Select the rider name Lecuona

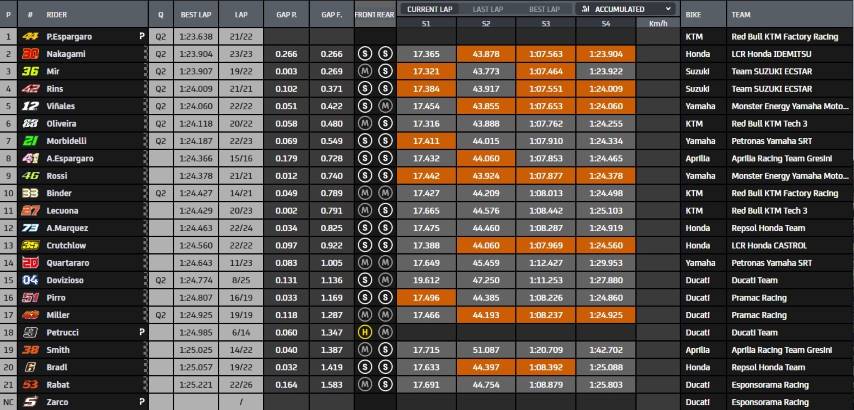click(x=63, y=211)
